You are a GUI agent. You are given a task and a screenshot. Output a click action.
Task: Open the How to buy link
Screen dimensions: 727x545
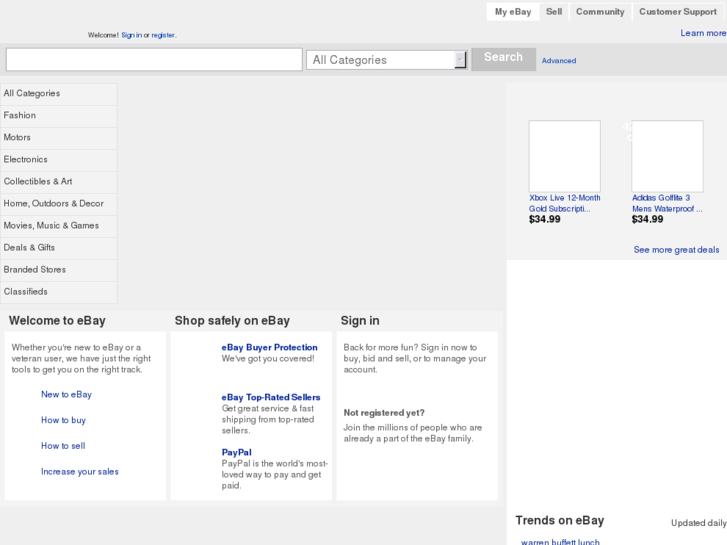64,420
